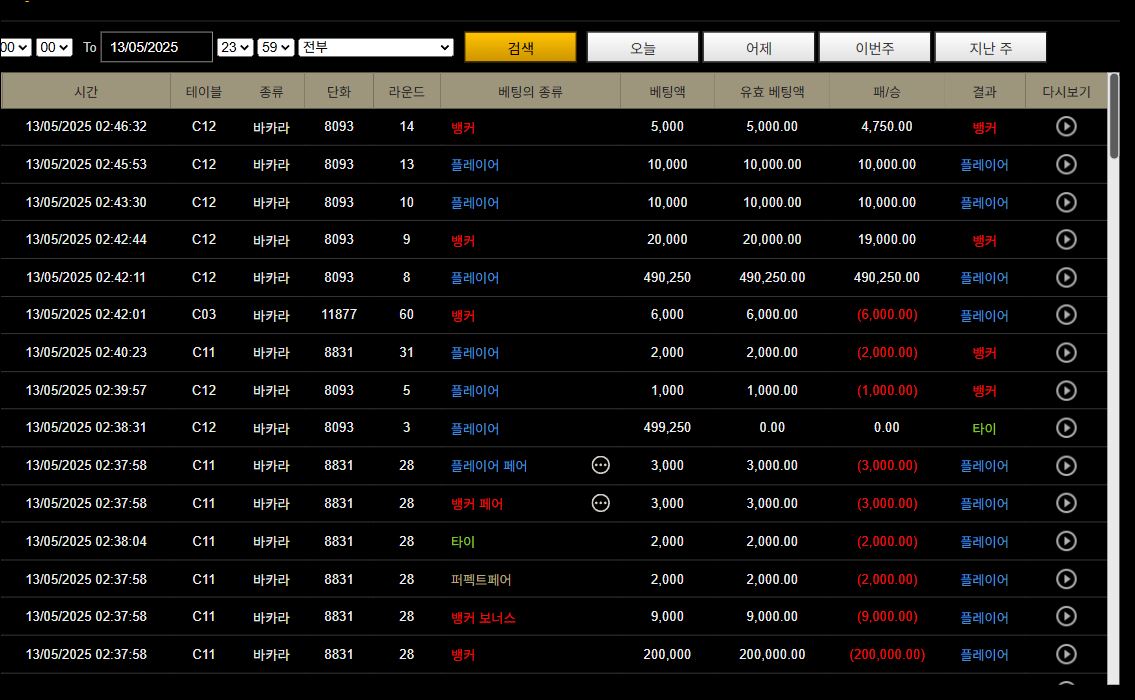This screenshot has height=700, width=1135.
Task: Open the end hour 23 dropdown
Action: coord(235,47)
